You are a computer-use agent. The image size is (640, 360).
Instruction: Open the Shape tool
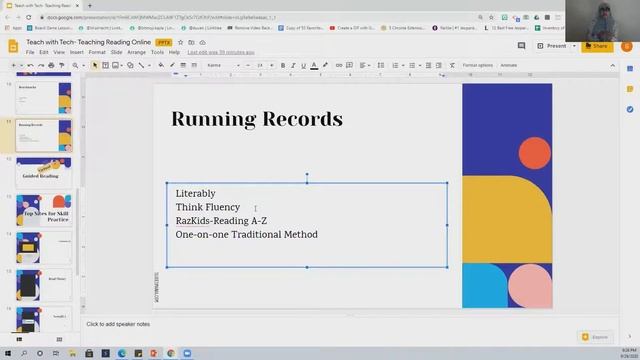[130, 65]
